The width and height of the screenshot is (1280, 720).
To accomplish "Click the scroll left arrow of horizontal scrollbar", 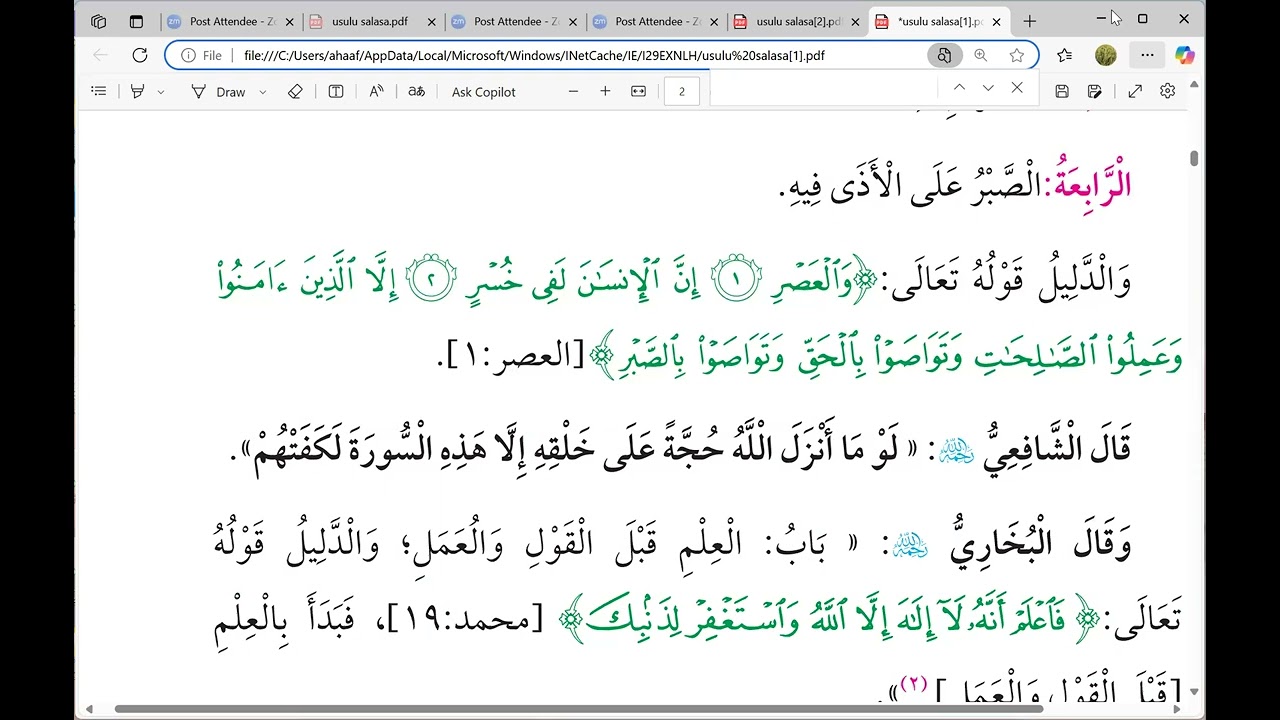I will [88, 709].
